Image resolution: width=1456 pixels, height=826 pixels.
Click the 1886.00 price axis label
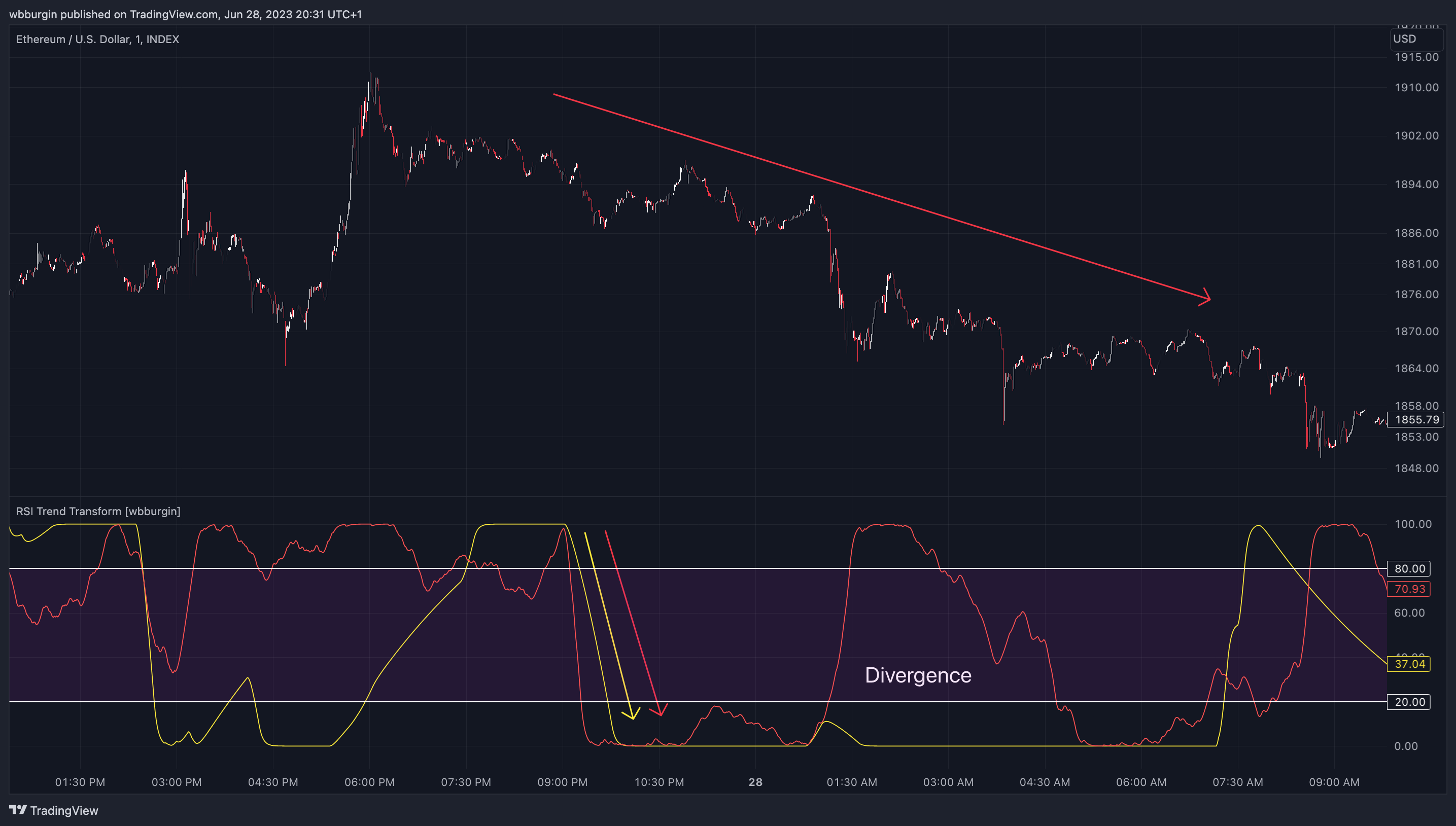1416,233
